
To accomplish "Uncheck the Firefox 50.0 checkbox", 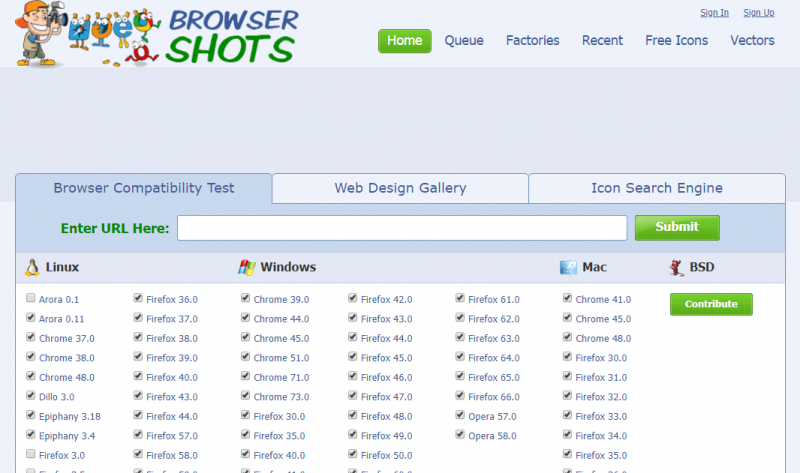I will [x=353, y=454].
